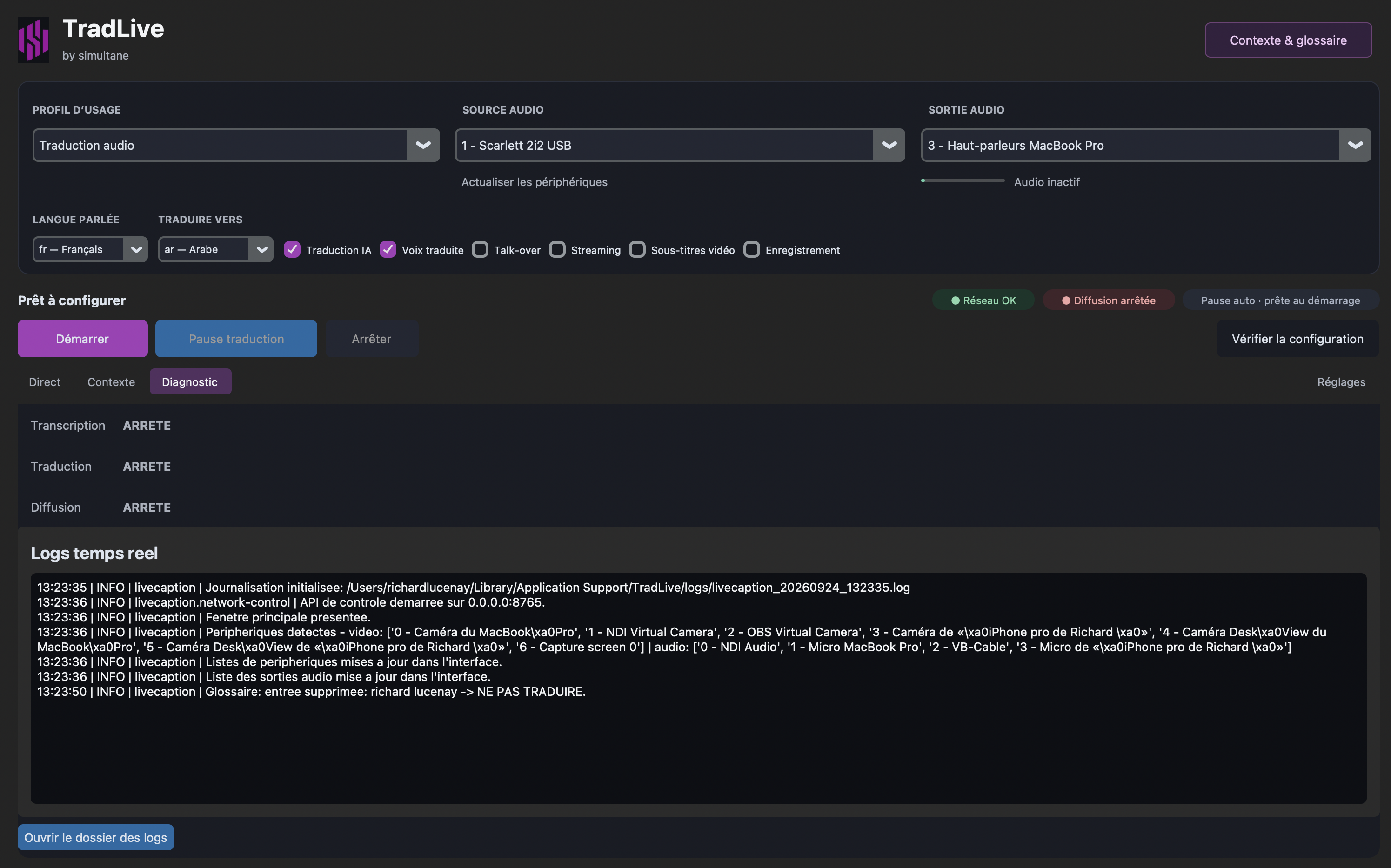Click the Pause traduction button
The width and height of the screenshot is (1391, 868).
point(236,339)
